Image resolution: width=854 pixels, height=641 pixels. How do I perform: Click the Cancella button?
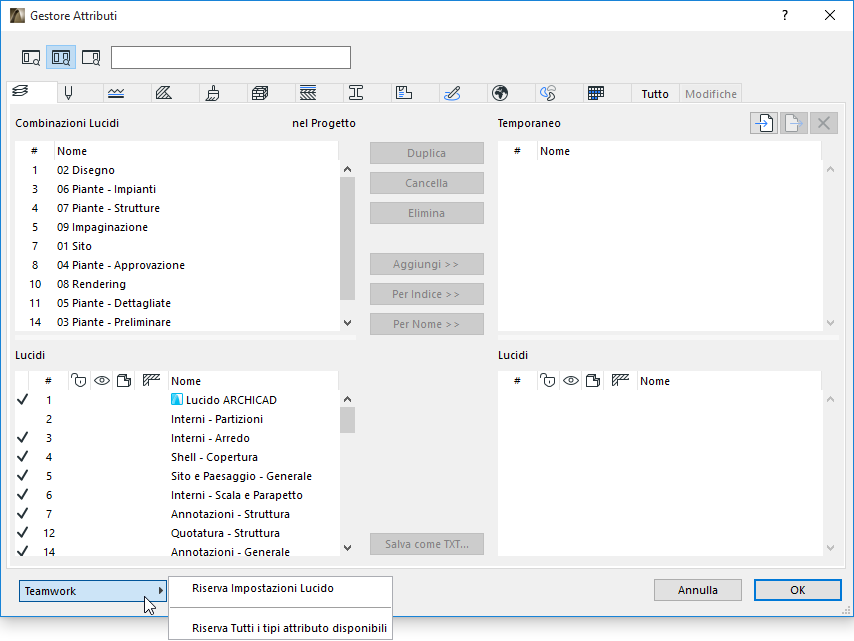(426, 183)
